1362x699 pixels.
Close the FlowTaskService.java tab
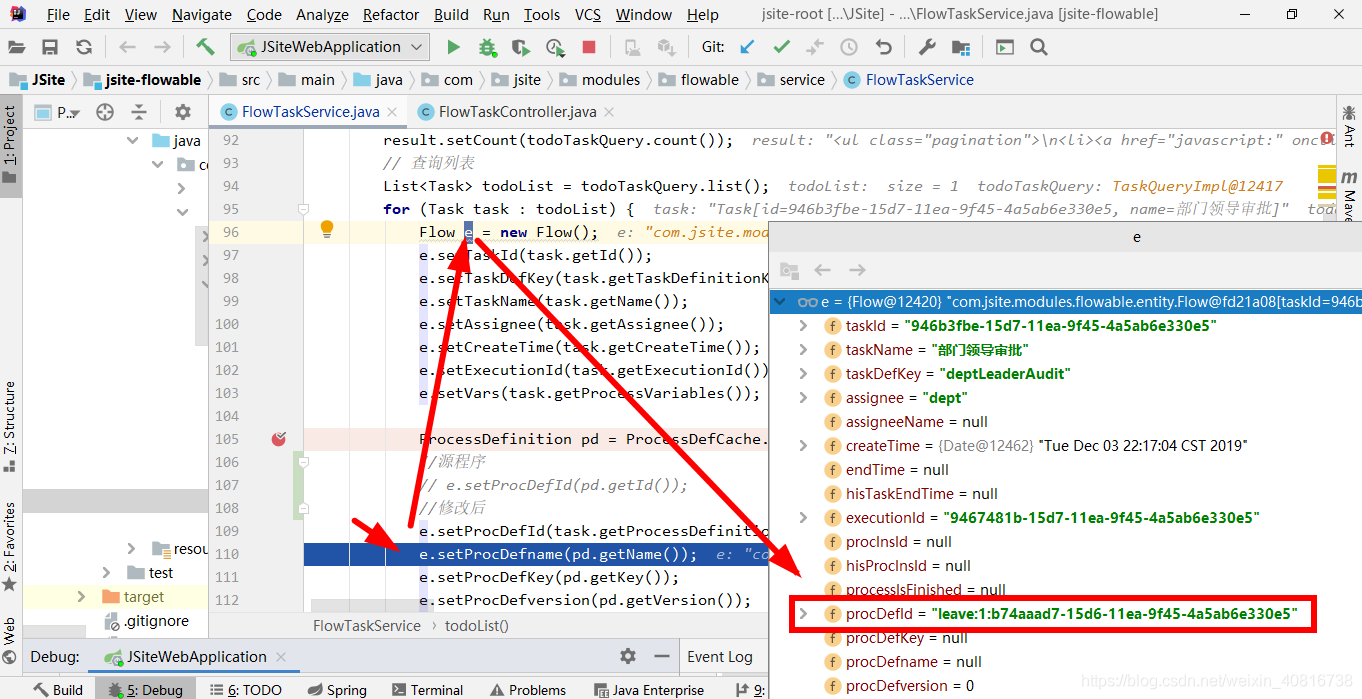(391, 112)
